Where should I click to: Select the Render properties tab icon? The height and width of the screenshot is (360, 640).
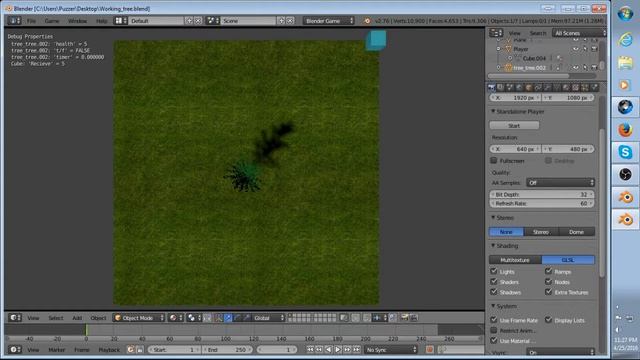491,87
